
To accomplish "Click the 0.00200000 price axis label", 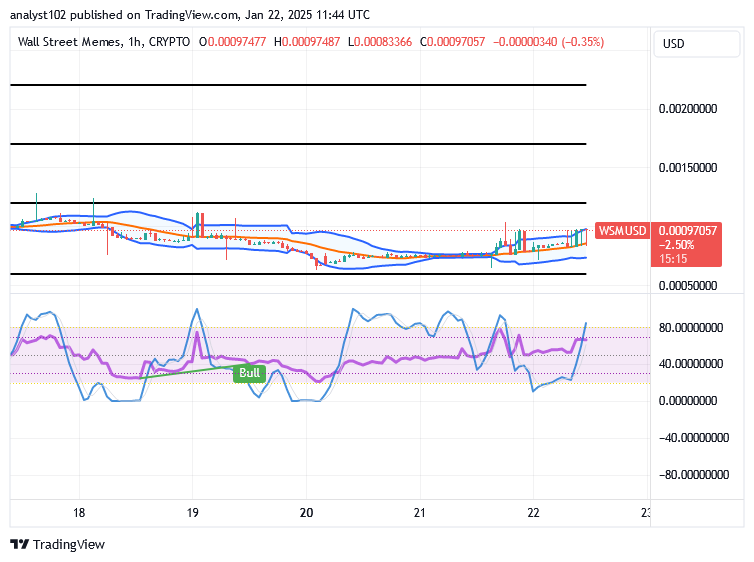I will 688,109.
